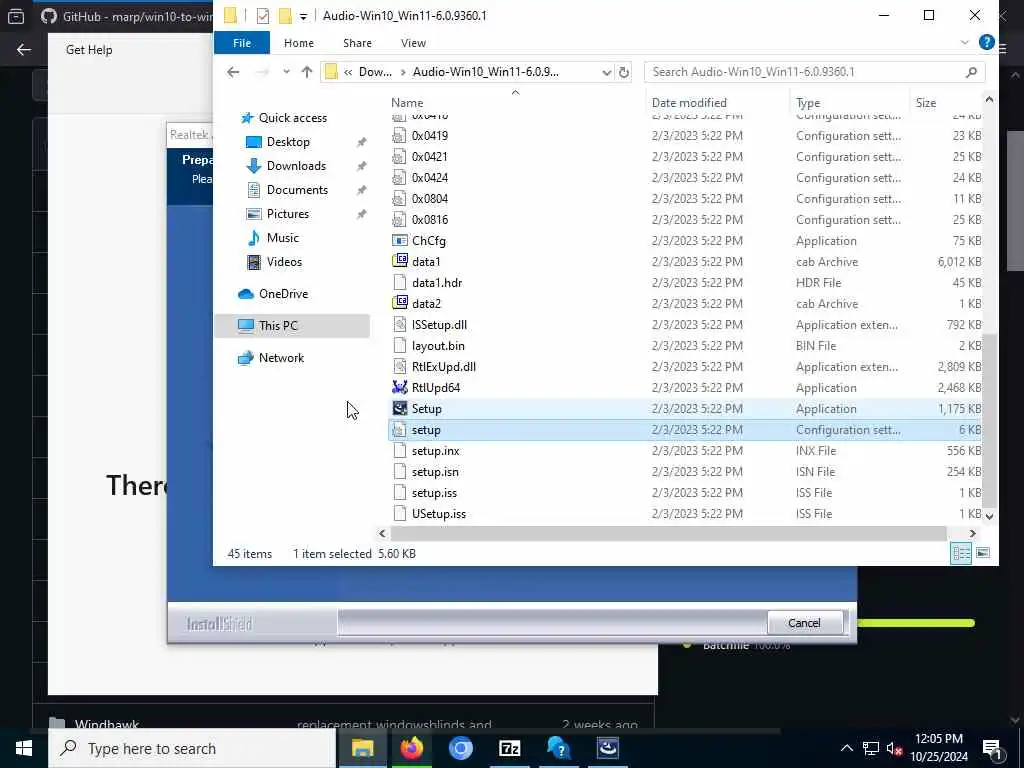The width and height of the screenshot is (1024, 768).
Task: Select OneDrive in navigation pane
Action: (283, 294)
